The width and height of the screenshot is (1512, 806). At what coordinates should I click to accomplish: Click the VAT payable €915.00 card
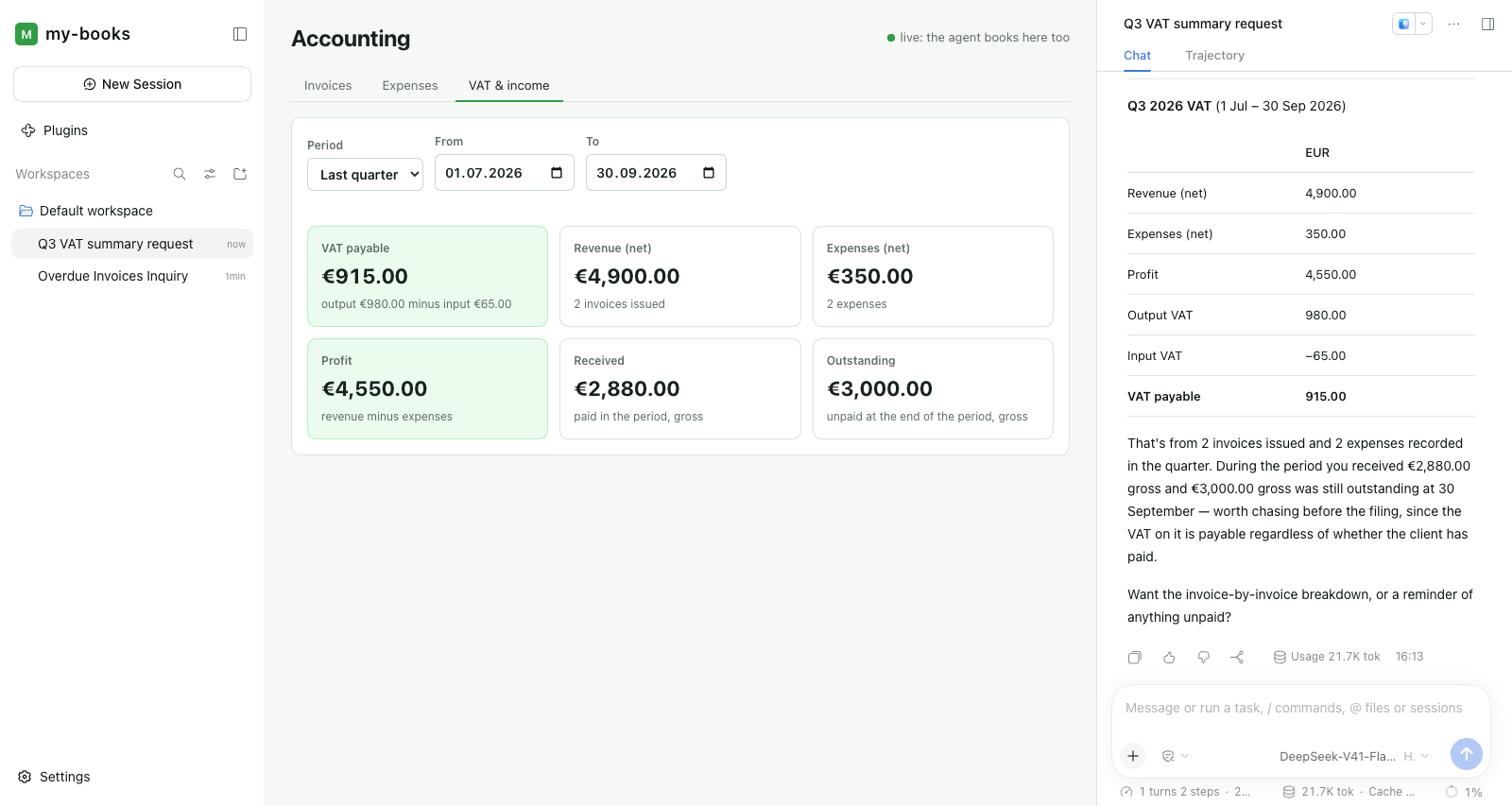click(x=427, y=276)
